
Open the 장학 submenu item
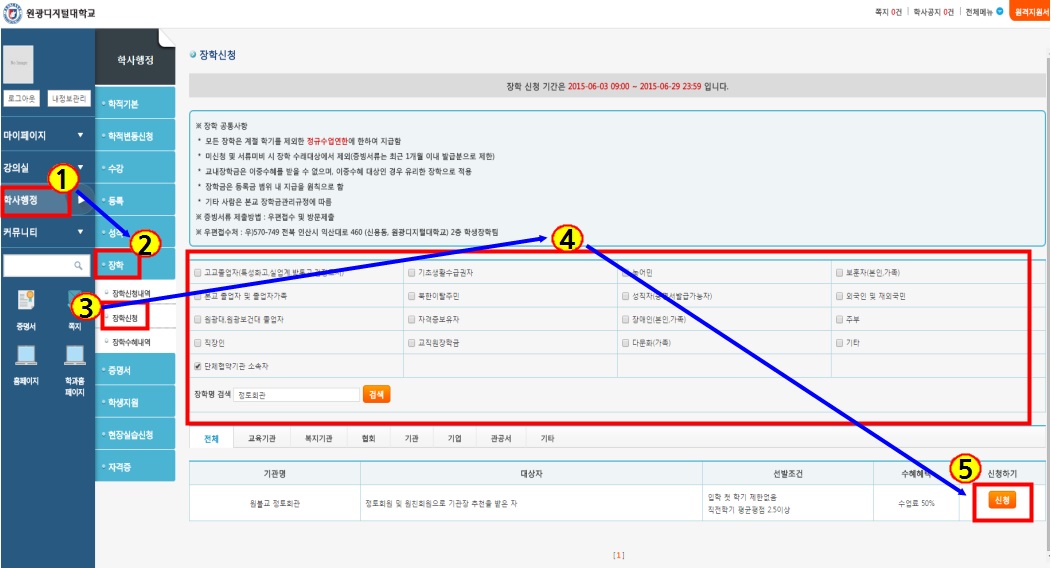(x=135, y=265)
